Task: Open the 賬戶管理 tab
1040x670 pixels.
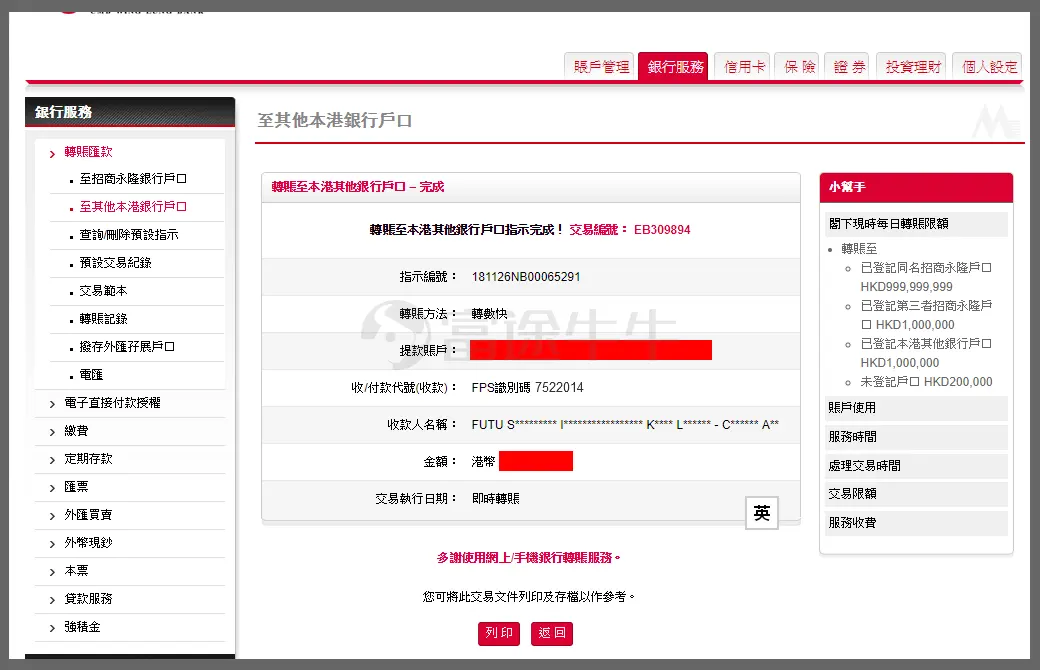Action: tap(601, 67)
